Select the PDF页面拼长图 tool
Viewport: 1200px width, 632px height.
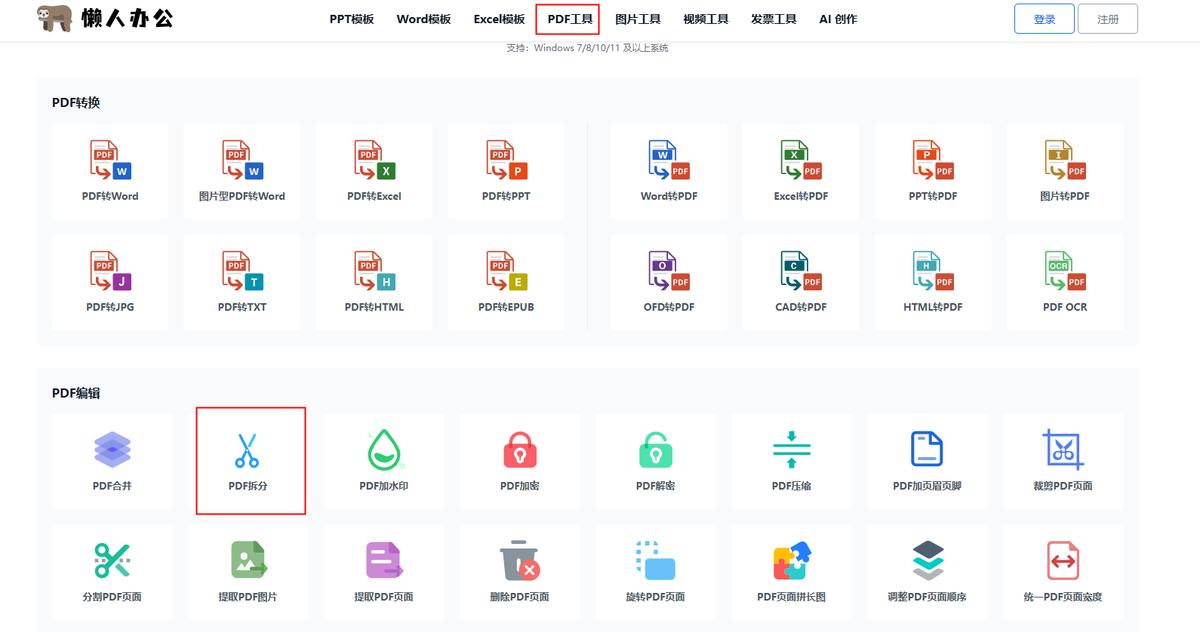[791, 572]
